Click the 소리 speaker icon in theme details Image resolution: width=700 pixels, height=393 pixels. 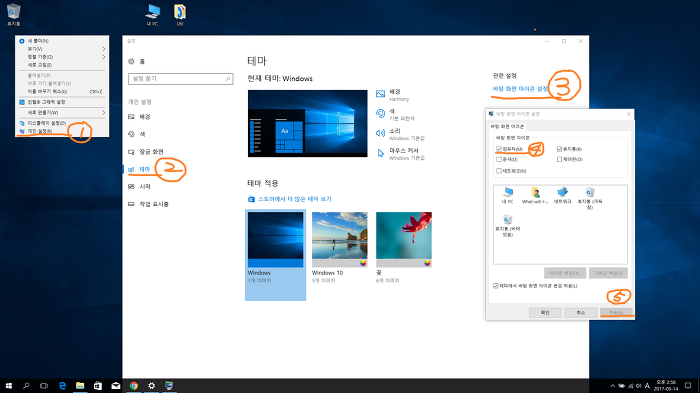(380, 133)
